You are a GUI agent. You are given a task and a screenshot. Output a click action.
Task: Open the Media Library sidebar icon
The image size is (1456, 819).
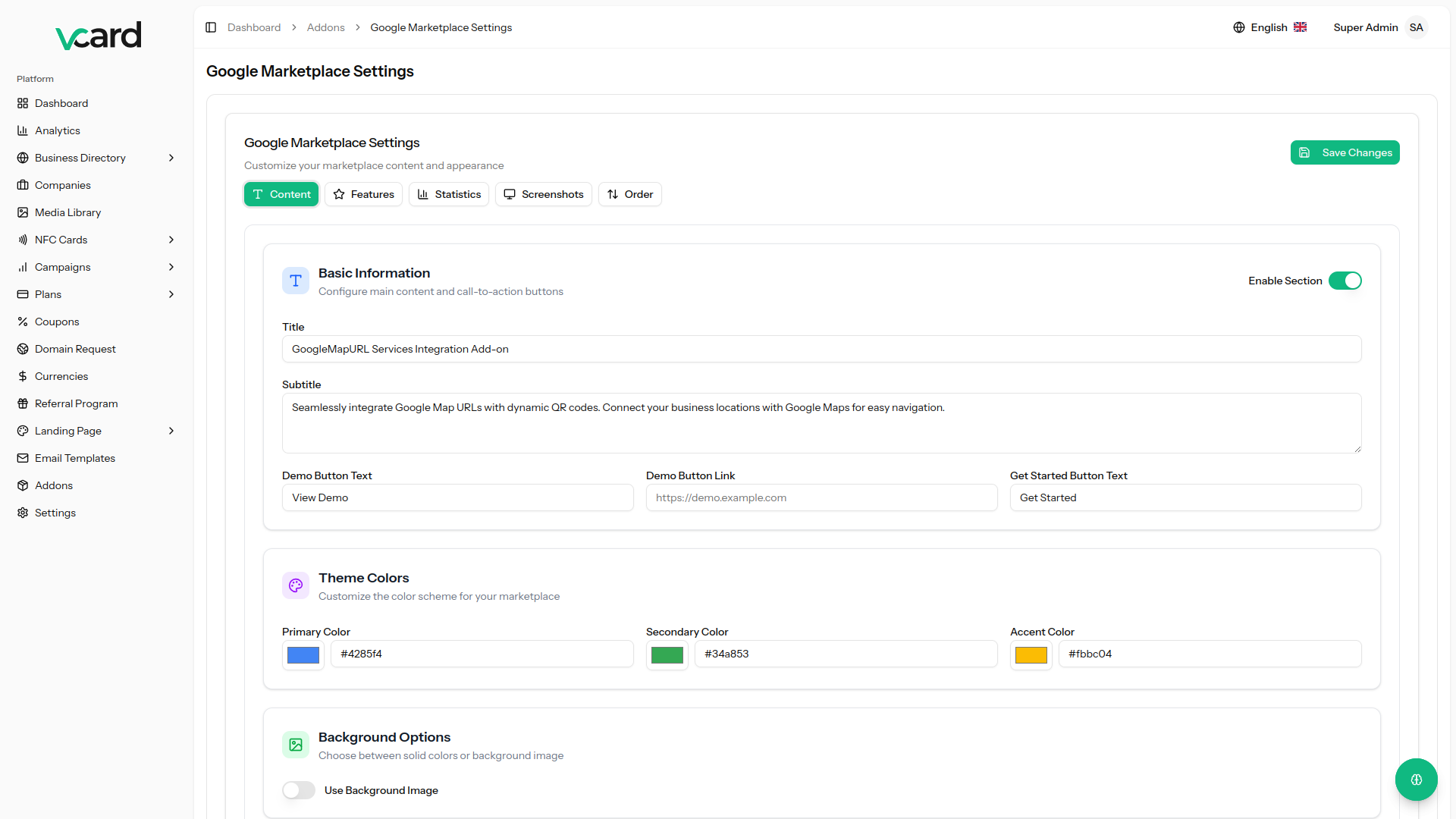[x=23, y=212]
